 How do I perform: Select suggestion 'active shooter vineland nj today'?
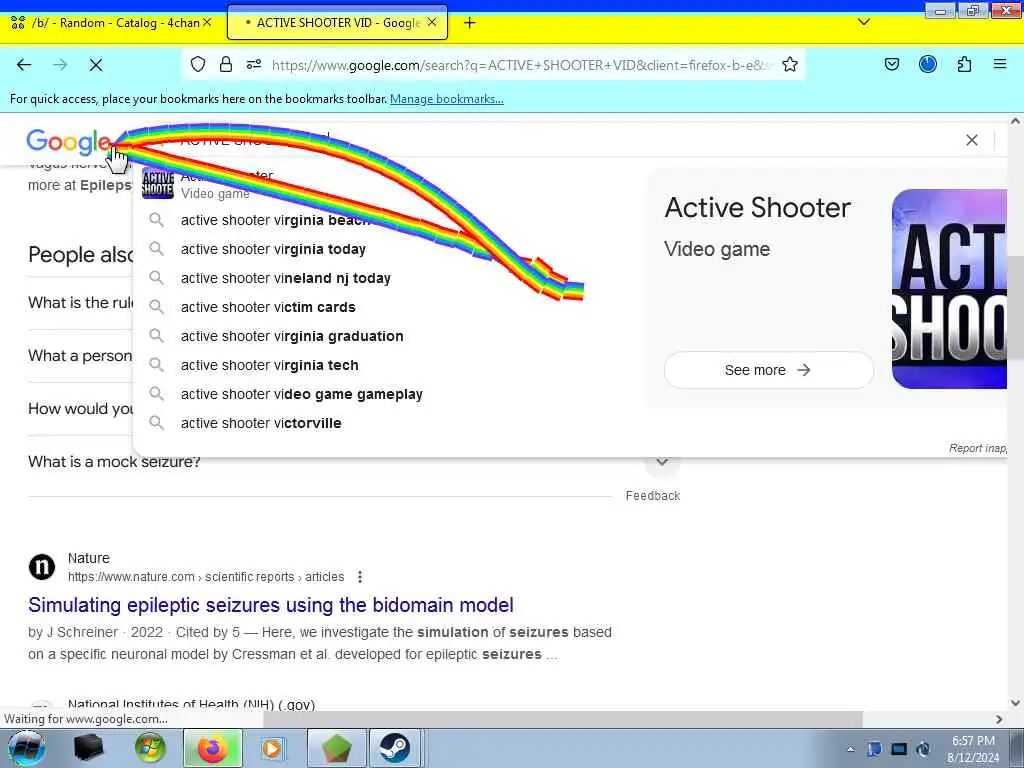[x=285, y=278]
